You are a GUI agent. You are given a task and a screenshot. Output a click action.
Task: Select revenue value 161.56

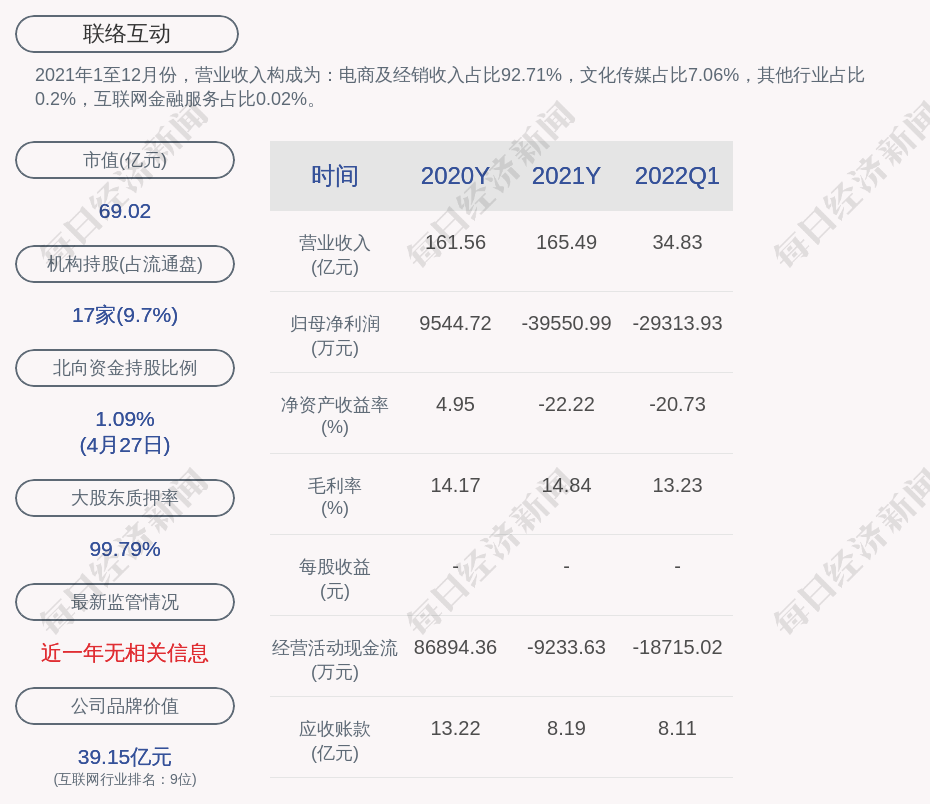[x=456, y=243]
